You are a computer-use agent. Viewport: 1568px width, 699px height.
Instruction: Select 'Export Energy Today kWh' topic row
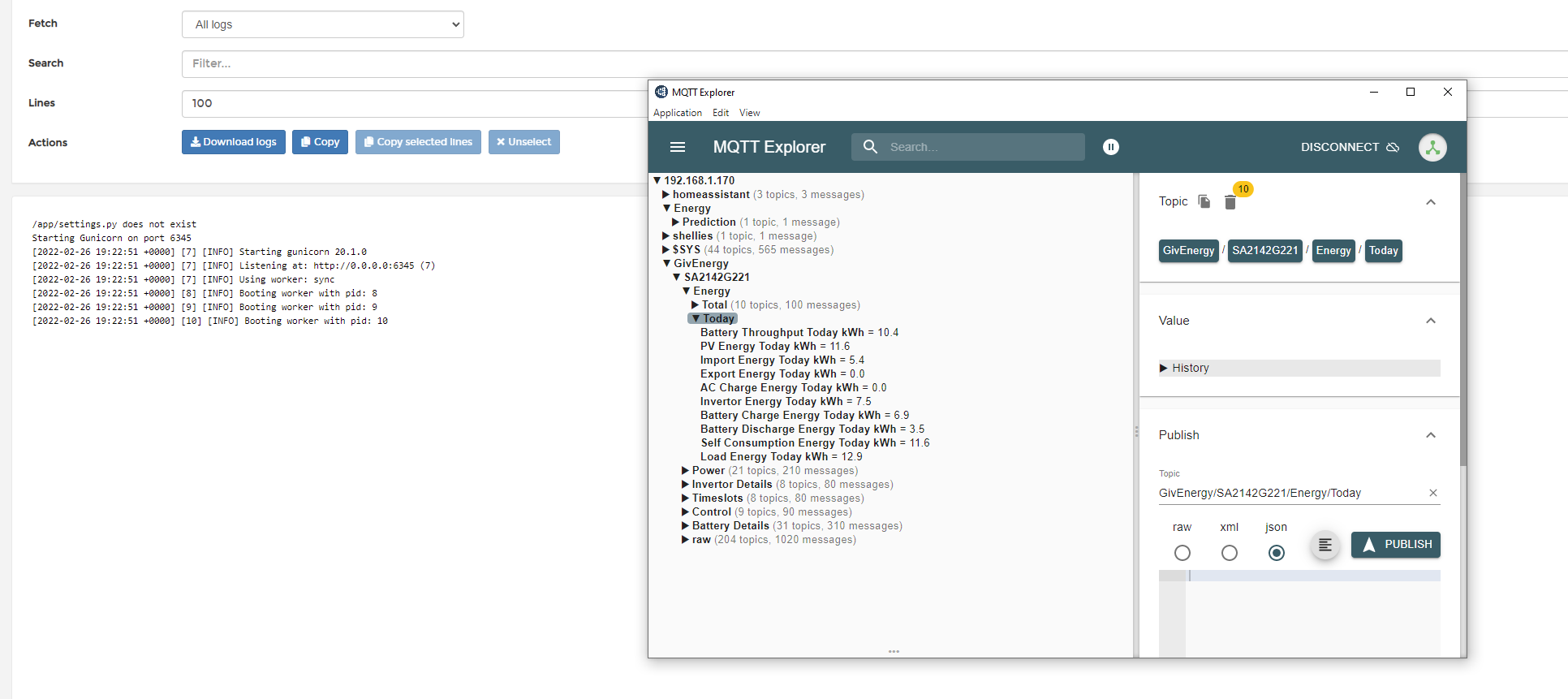782,374
